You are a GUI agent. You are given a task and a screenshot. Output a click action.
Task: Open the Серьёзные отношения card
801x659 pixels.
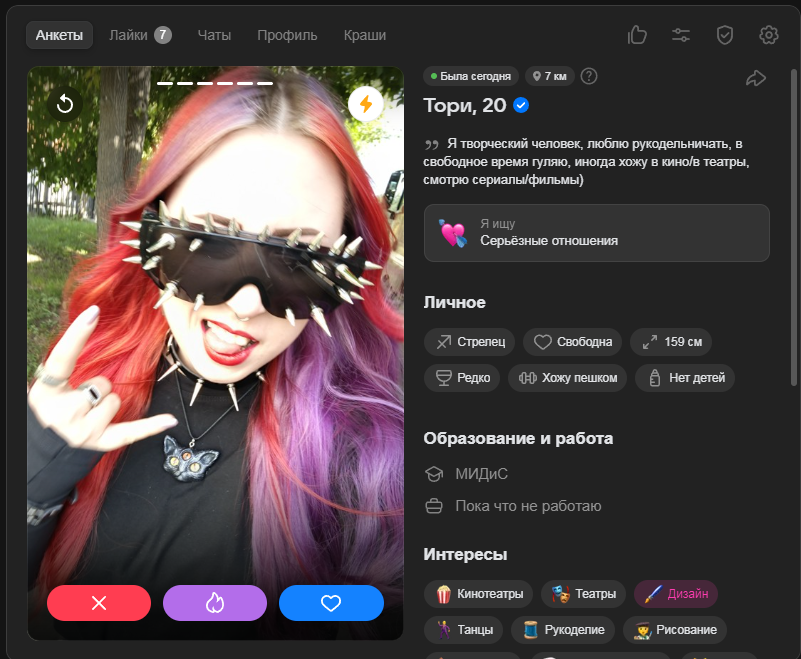click(x=596, y=233)
